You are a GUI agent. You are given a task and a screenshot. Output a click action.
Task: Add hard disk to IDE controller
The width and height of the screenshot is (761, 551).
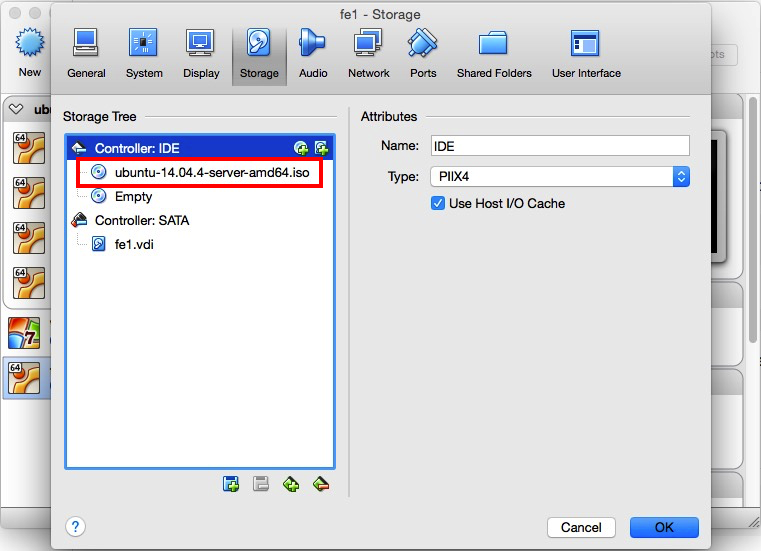point(321,148)
